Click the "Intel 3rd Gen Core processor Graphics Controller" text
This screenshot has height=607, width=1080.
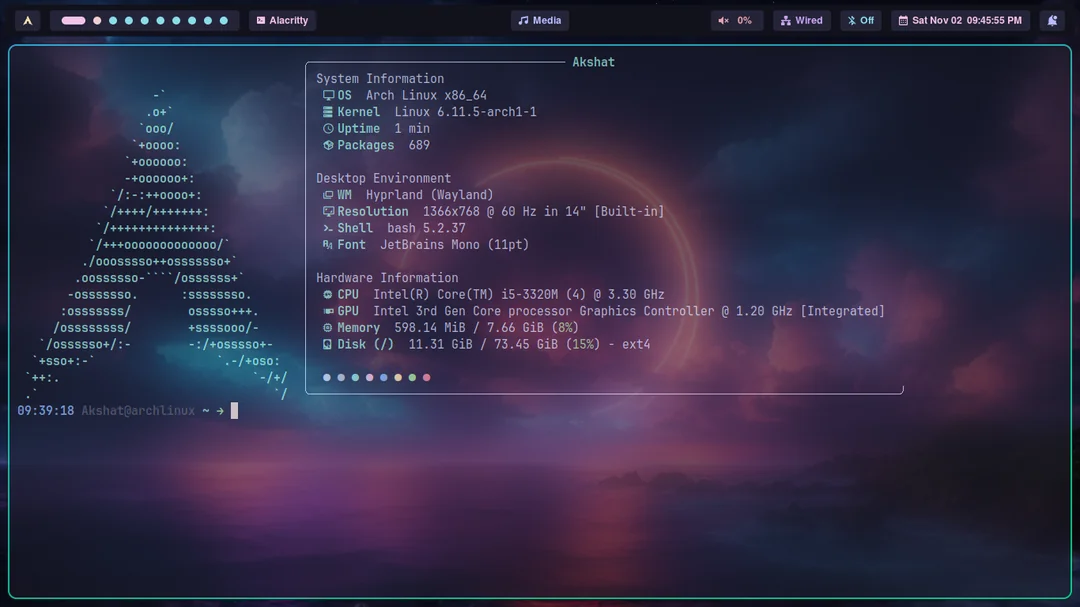544,311
